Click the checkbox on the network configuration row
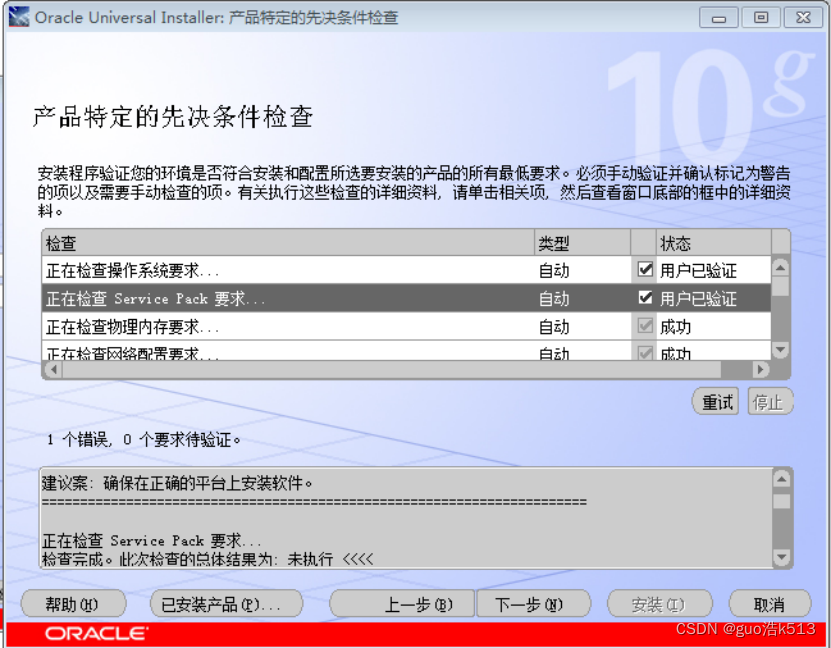The height and width of the screenshot is (648, 831). 645,351
